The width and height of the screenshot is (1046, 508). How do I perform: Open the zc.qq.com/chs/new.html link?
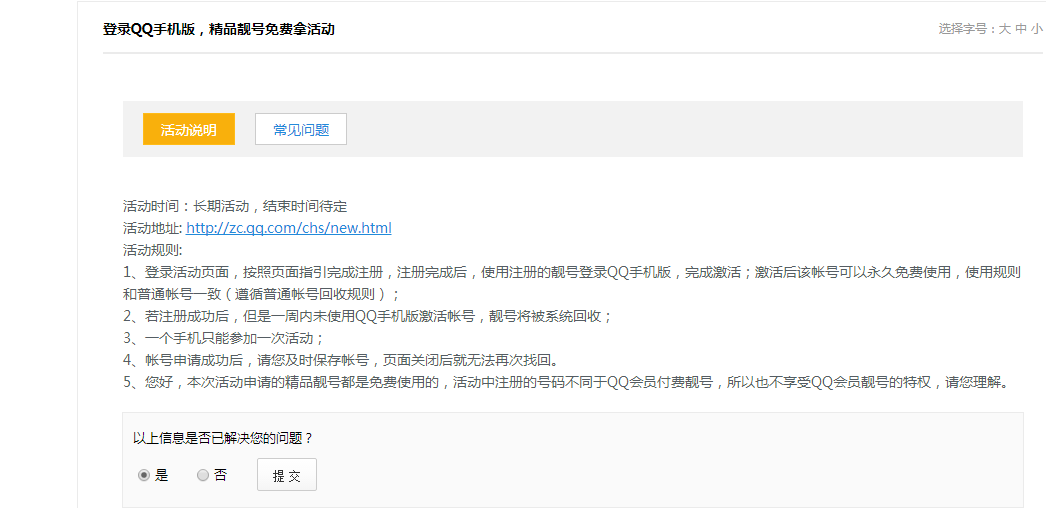[289, 228]
